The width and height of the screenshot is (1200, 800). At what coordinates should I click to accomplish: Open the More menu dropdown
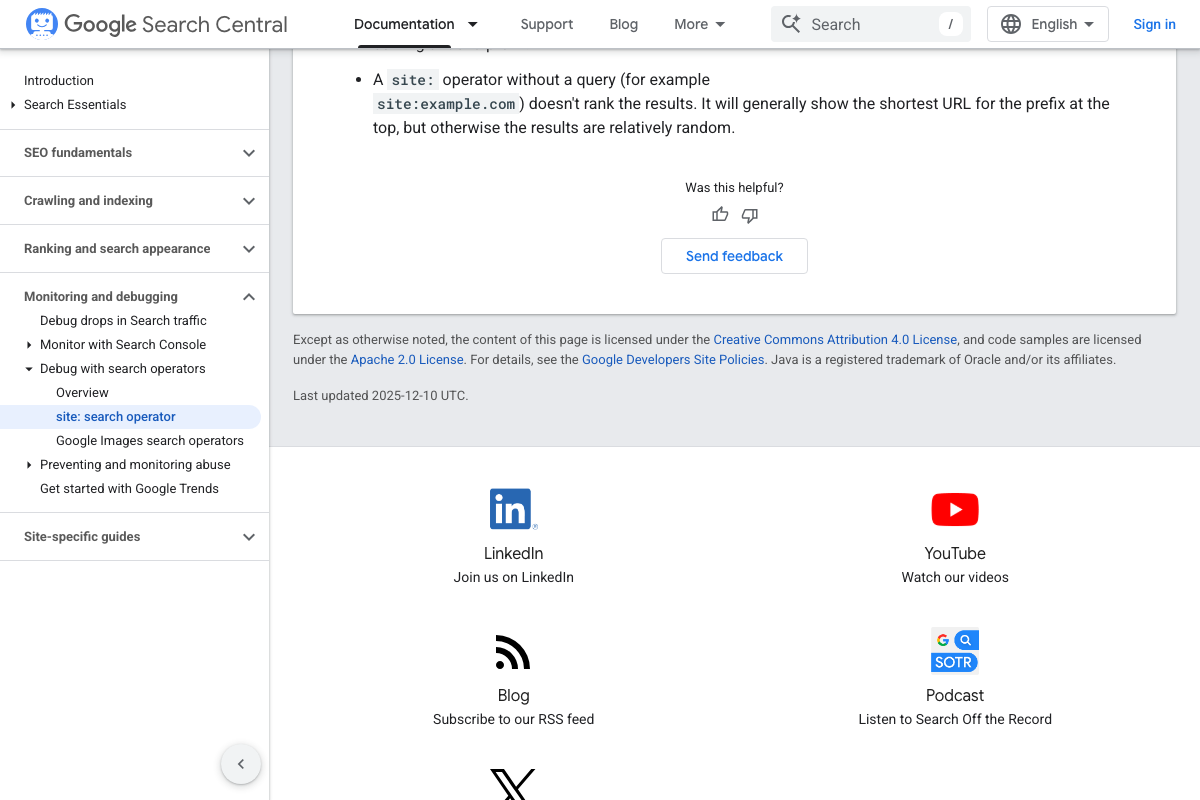click(x=700, y=24)
